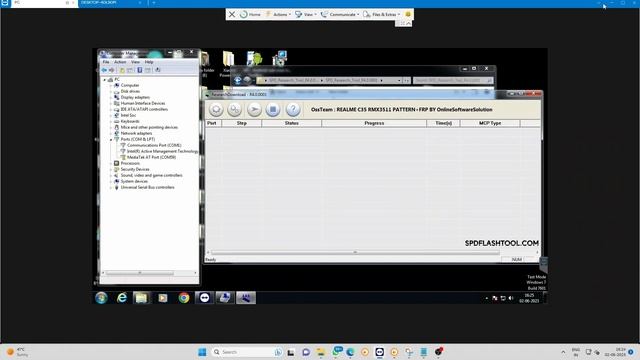
Task: Click Scan for hardware changes icon in Device Manager
Action: tap(158, 70)
